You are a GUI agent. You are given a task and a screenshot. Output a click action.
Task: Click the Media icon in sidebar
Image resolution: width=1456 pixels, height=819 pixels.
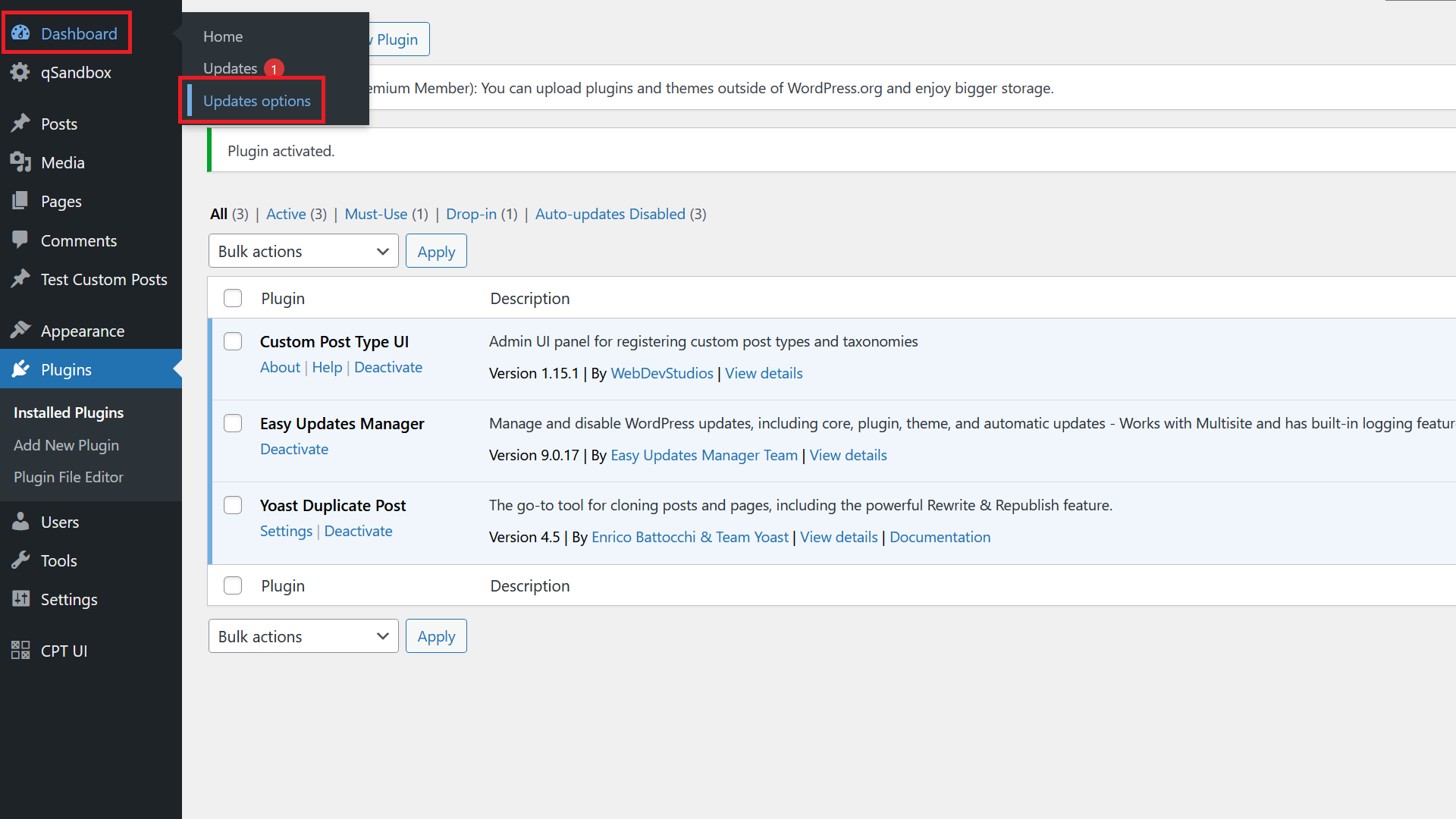coord(20,162)
